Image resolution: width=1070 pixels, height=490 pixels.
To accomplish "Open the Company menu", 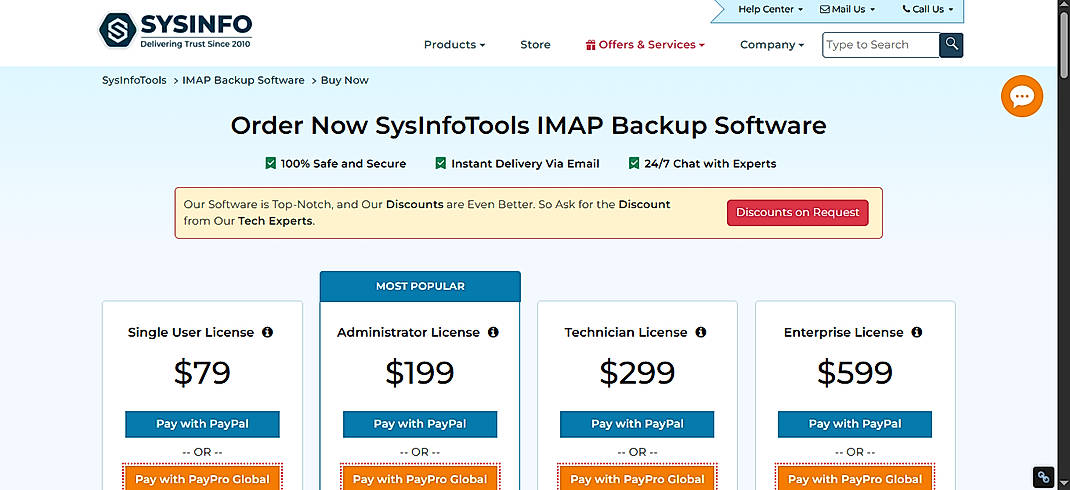I will pyautogui.click(x=772, y=45).
